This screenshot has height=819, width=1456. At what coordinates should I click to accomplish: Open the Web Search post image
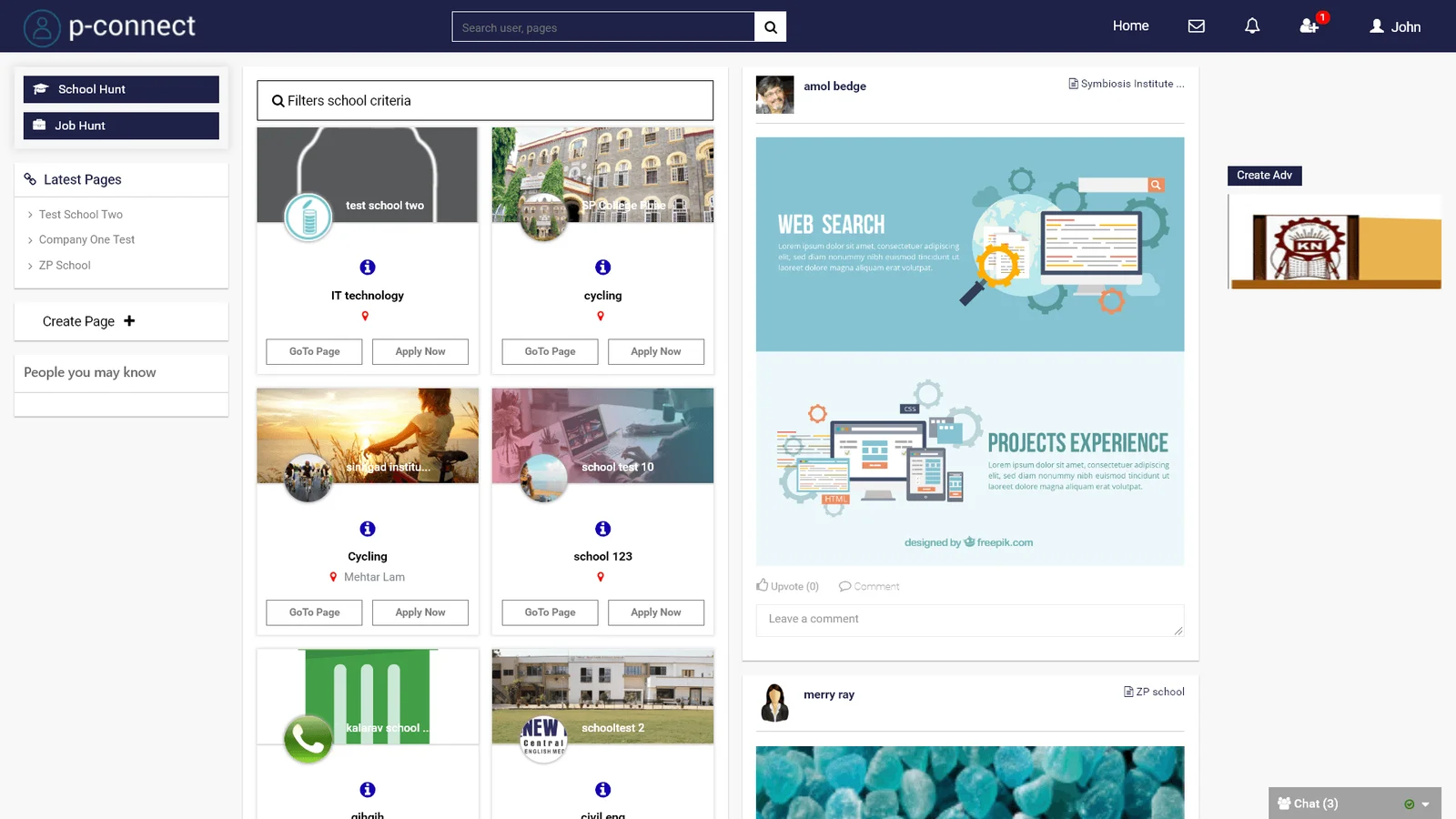(x=970, y=244)
